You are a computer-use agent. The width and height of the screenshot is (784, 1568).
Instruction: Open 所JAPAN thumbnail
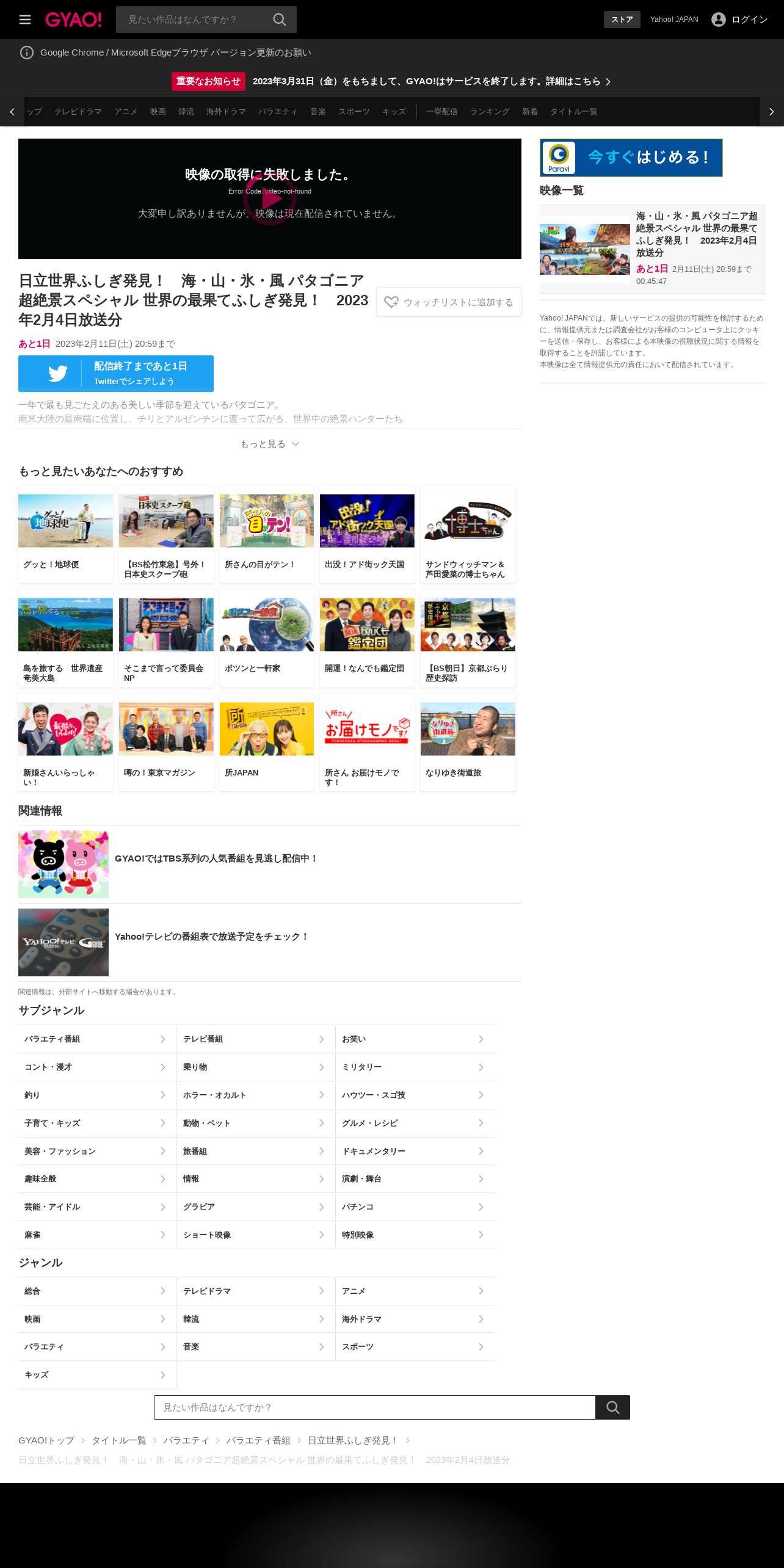pyautogui.click(x=267, y=729)
